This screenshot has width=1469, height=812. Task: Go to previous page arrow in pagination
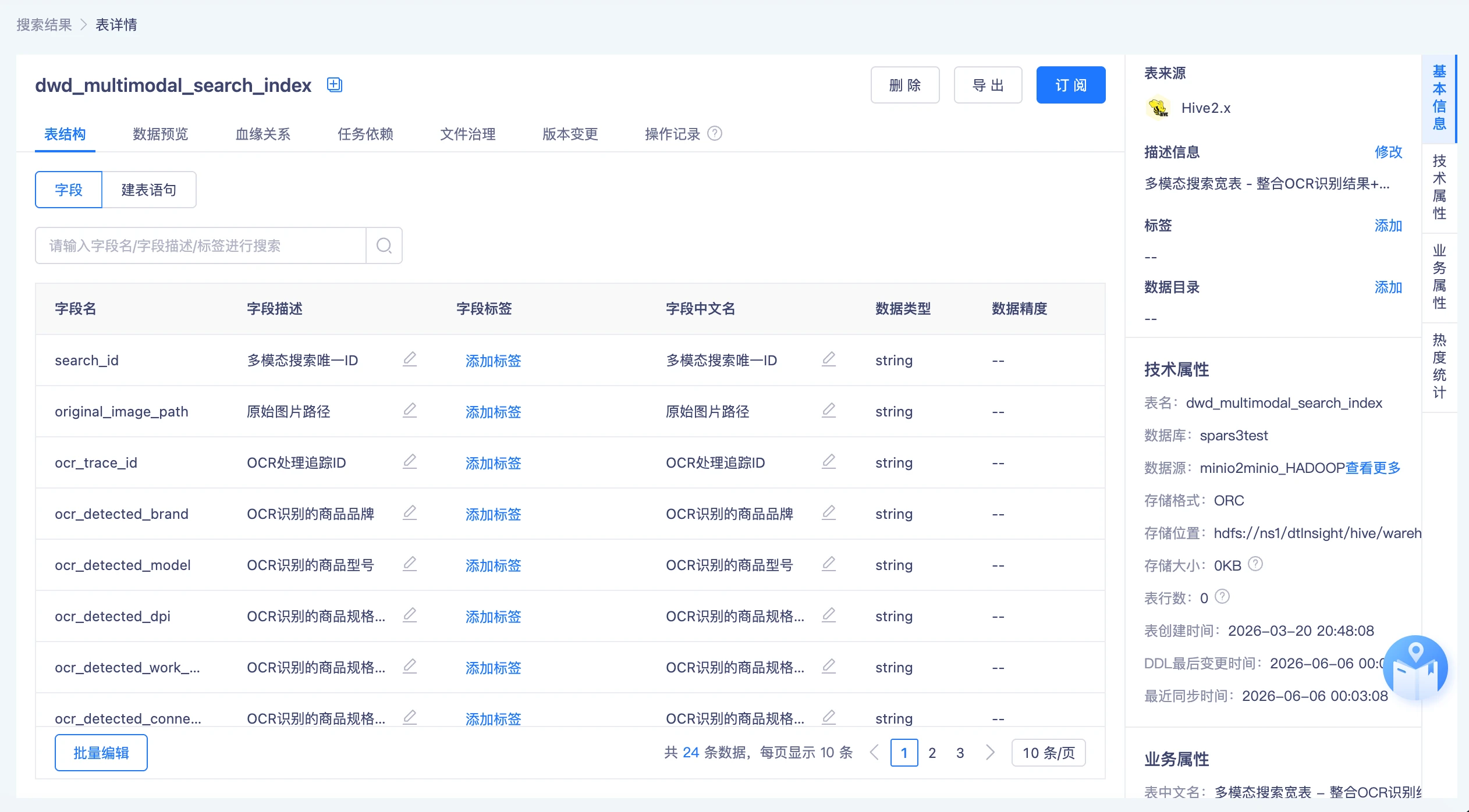point(874,753)
